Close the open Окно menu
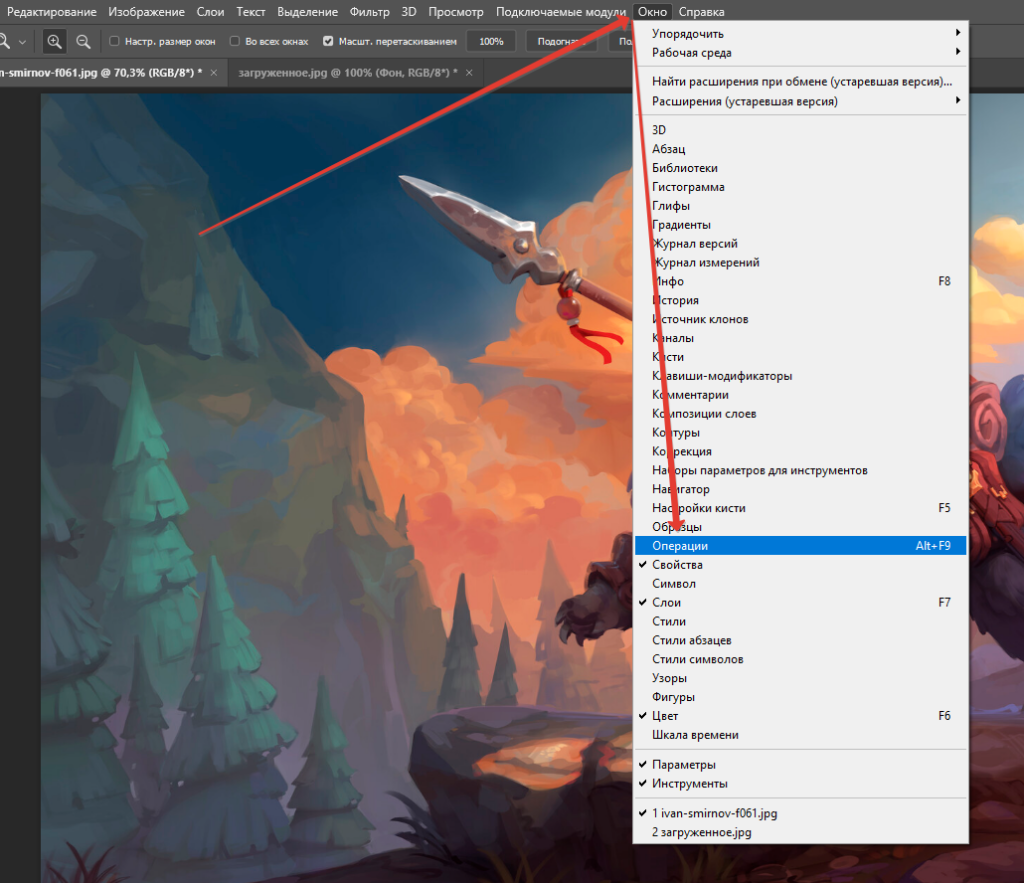1024x883 pixels. (x=652, y=12)
